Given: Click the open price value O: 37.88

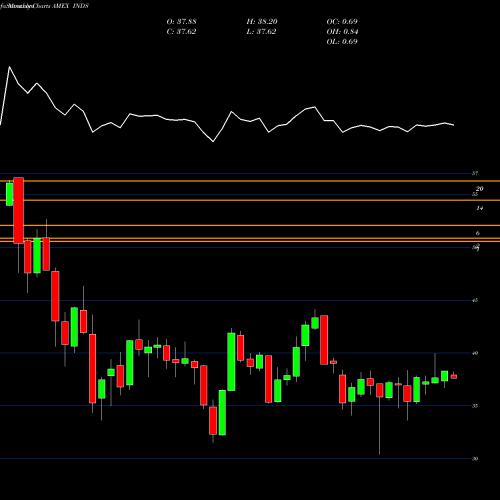Looking at the screenshot, I should [x=181, y=22].
